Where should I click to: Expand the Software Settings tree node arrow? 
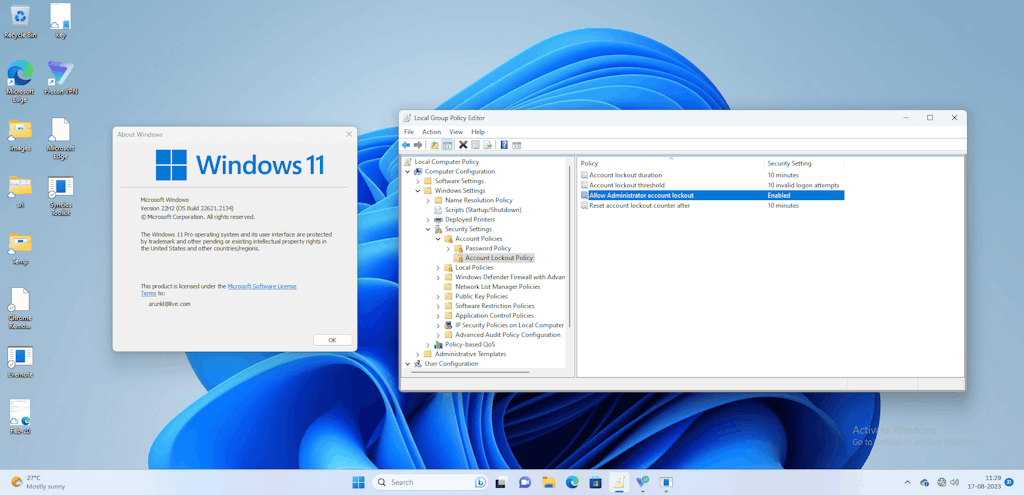pyautogui.click(x=418, y=181)
